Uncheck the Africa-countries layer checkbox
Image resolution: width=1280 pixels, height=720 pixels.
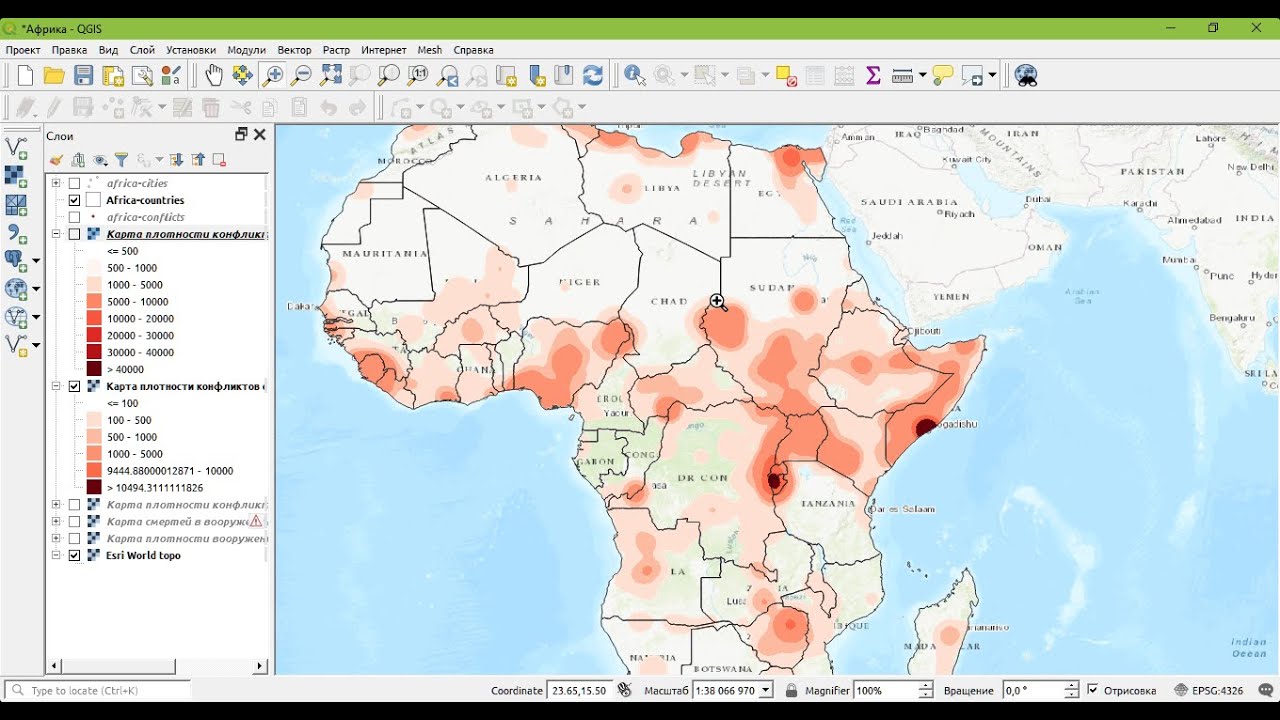tap(74, 200)
